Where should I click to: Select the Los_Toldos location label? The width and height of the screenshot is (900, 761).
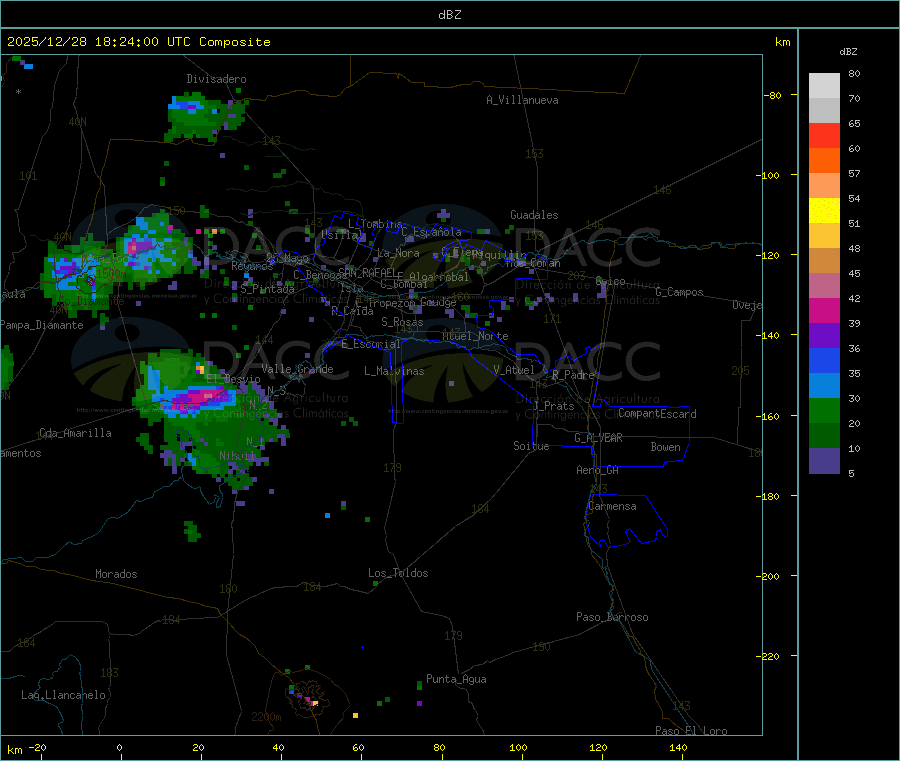[398, 573]
